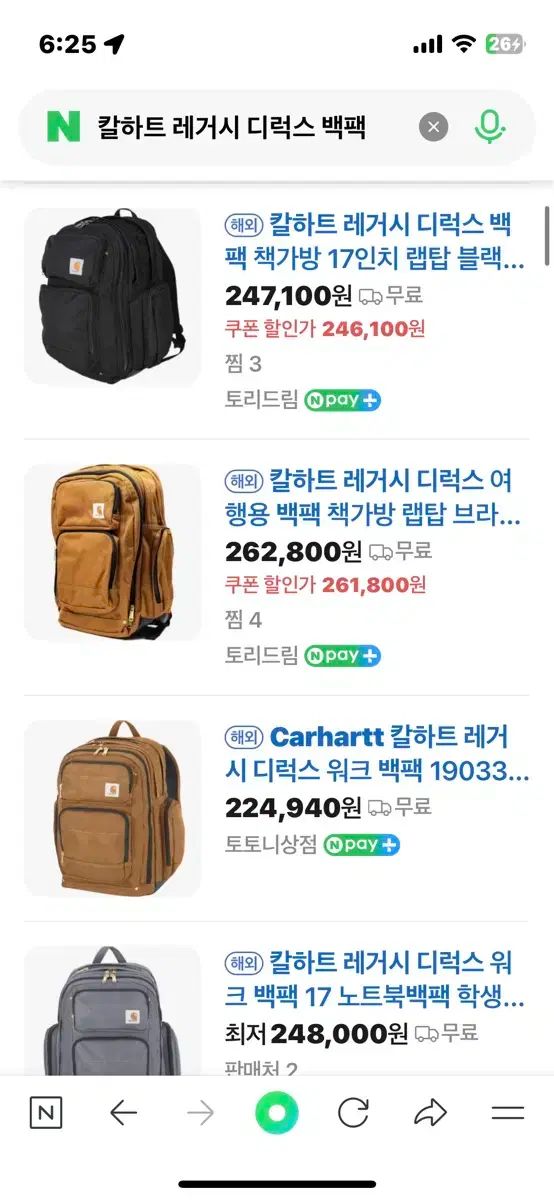Tap the forward arrow in the bottom bar
554x1200 pixels.
201,1113
